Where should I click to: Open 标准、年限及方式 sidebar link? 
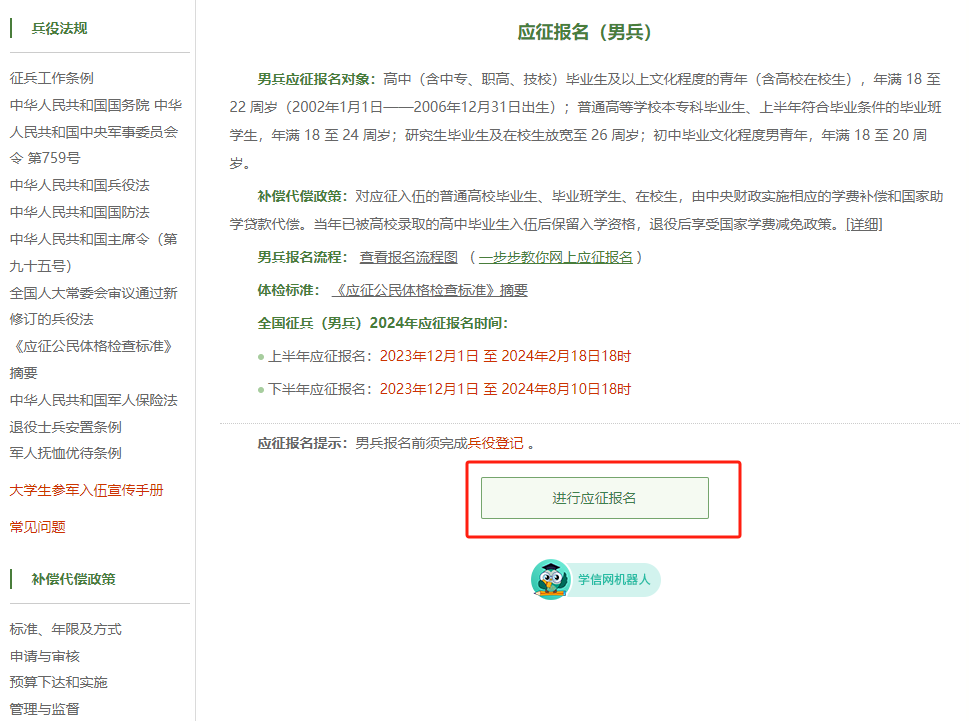point(66,629)
